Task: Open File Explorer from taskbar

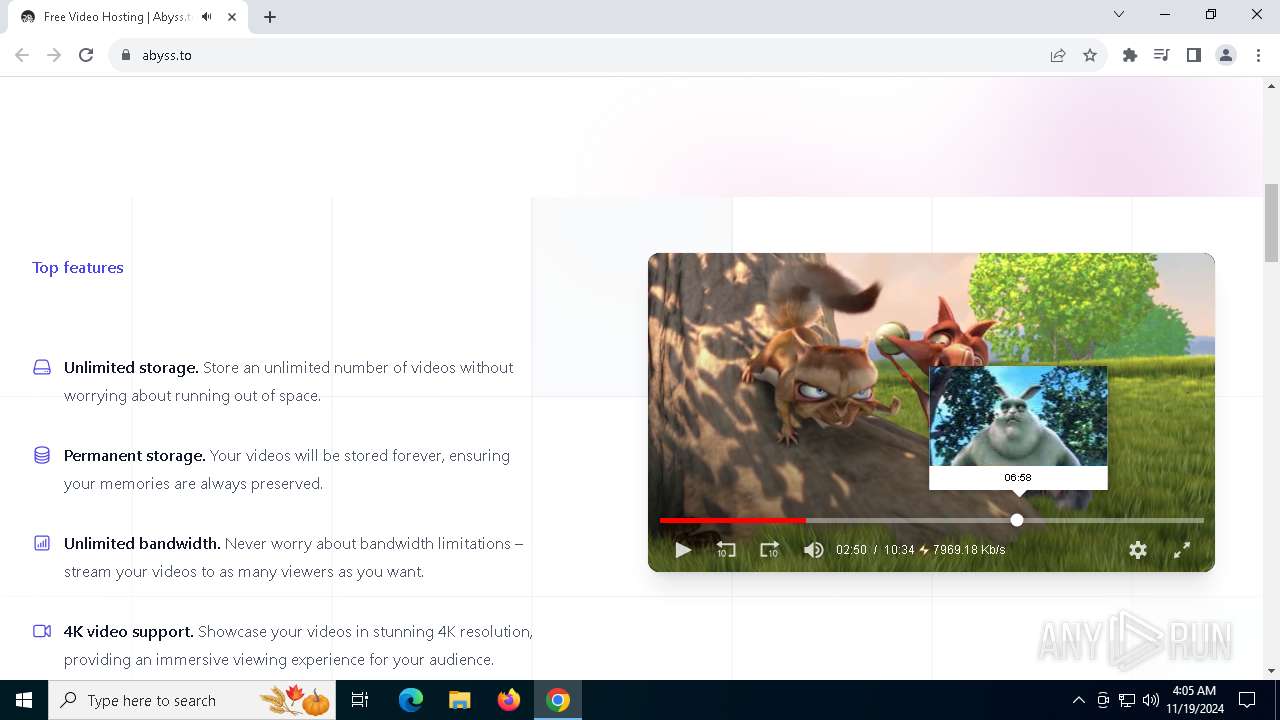Action: click(x=460, y=700)
